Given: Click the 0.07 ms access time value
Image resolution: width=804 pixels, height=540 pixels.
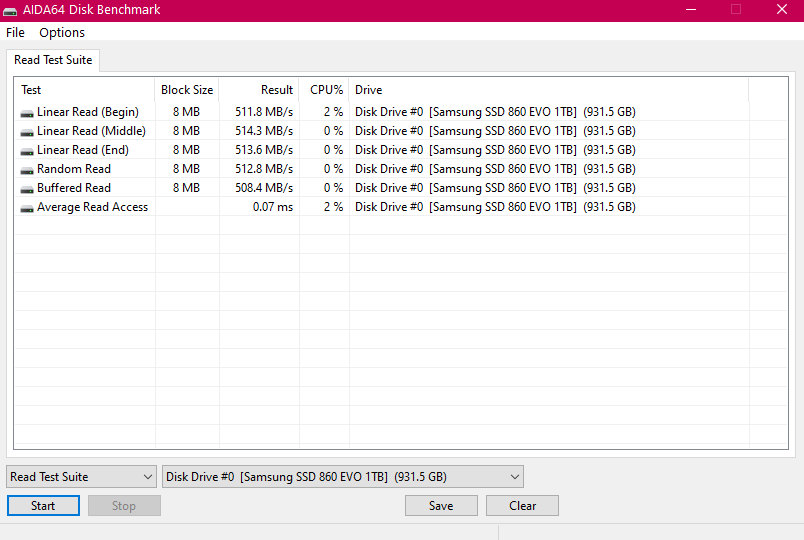Looking at the screenshot, I should tap(273, 207).
